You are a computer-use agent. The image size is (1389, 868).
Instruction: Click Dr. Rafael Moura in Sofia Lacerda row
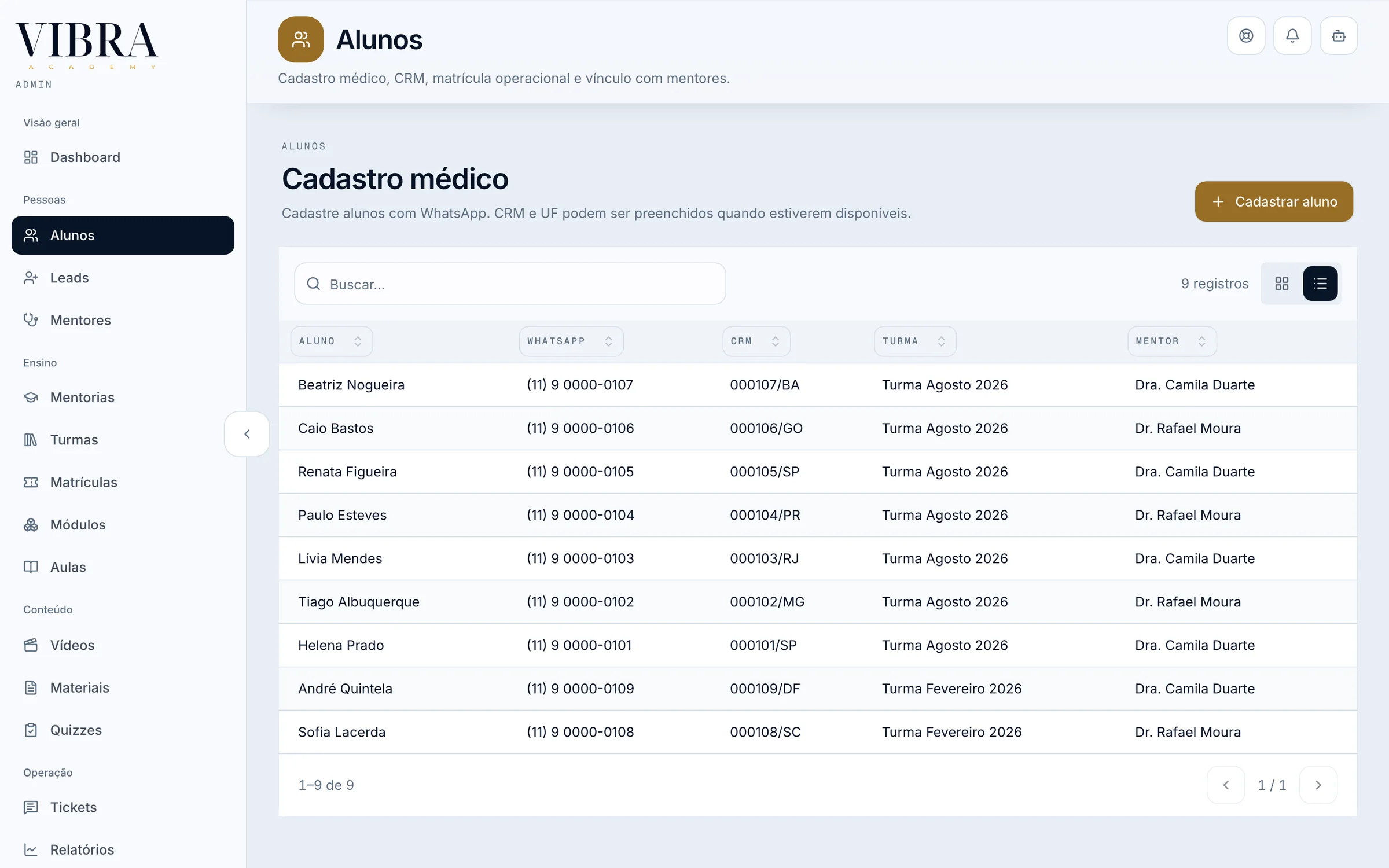click(x=1188, y=732)
